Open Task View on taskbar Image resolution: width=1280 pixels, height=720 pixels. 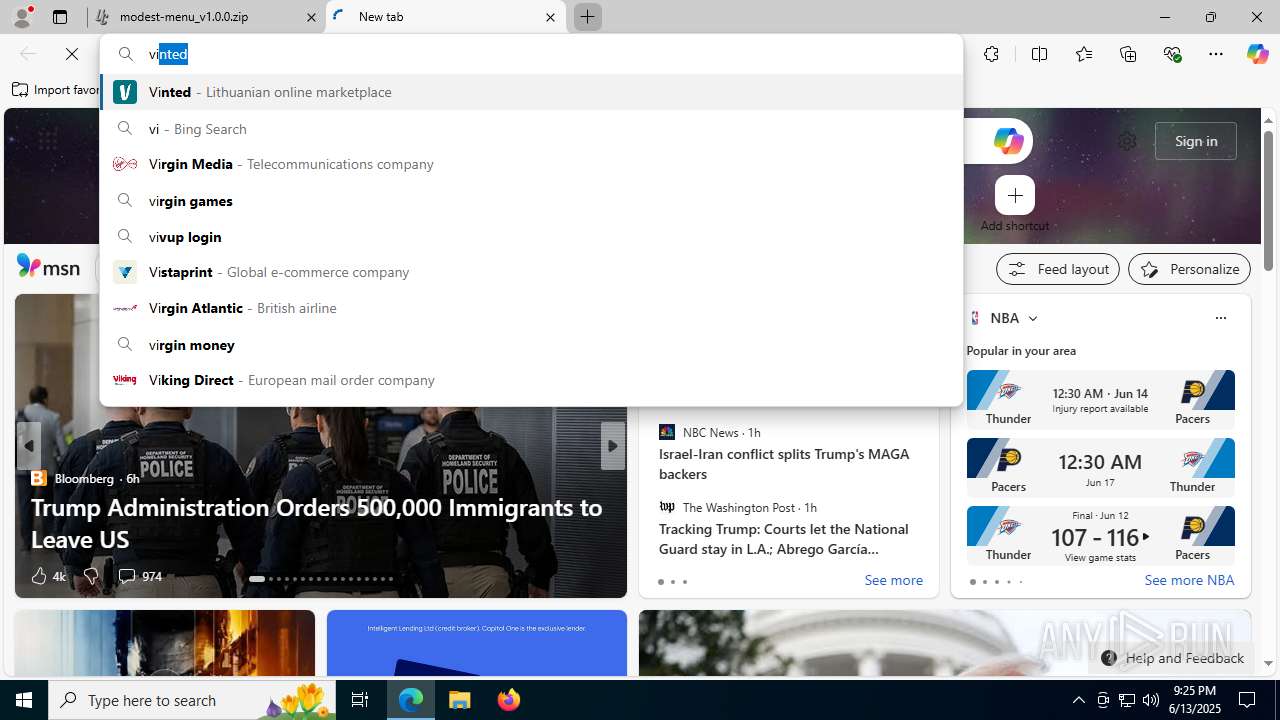click(x=360, y=700)
